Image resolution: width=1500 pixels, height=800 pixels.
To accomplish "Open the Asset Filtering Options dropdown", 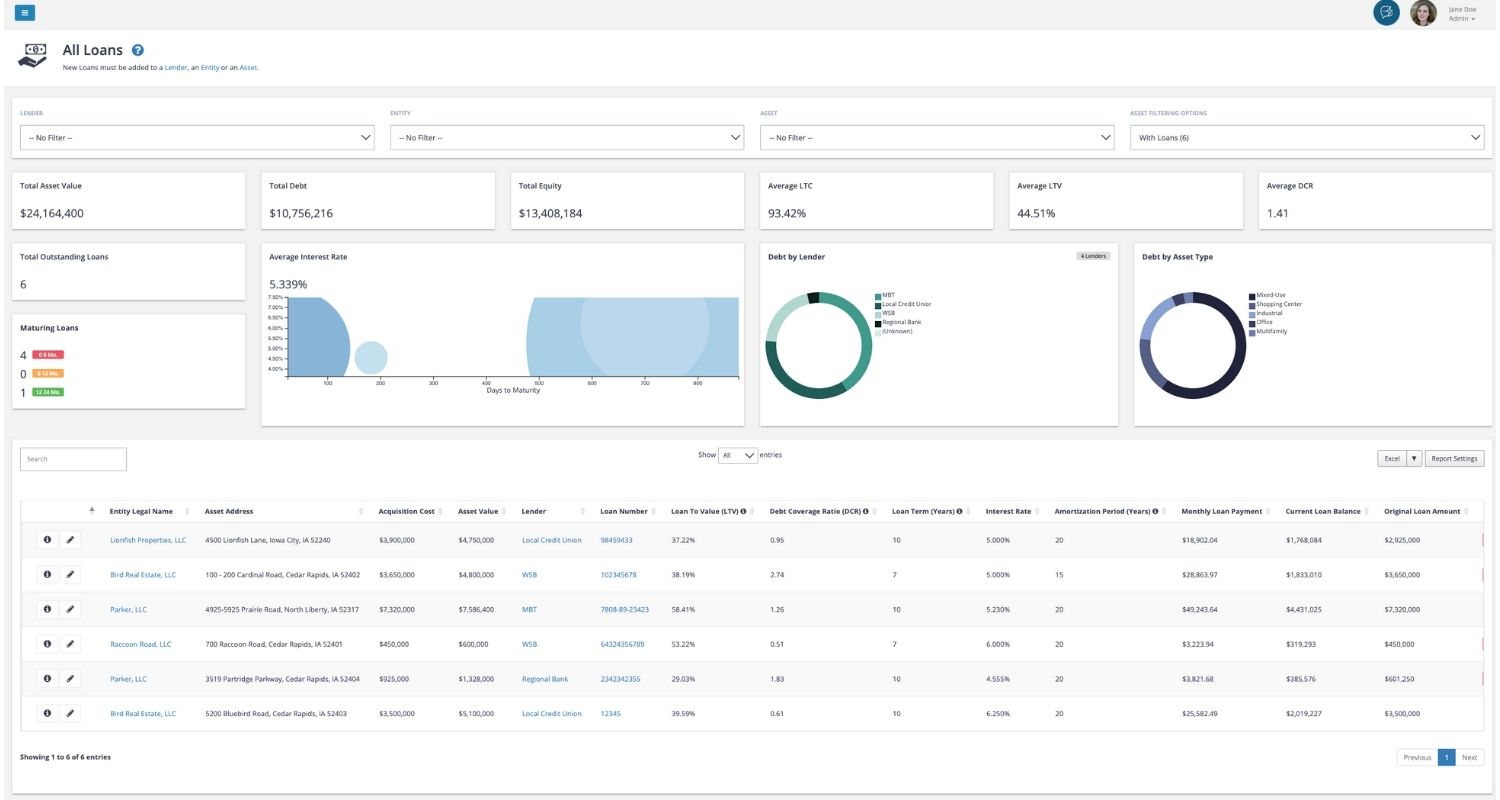I will pos(1306,137).
